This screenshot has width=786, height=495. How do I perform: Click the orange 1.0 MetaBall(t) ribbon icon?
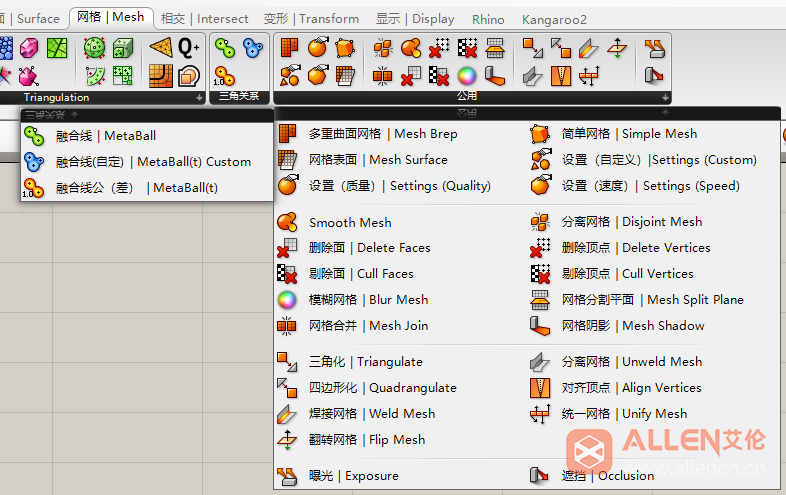pos(224,76)
